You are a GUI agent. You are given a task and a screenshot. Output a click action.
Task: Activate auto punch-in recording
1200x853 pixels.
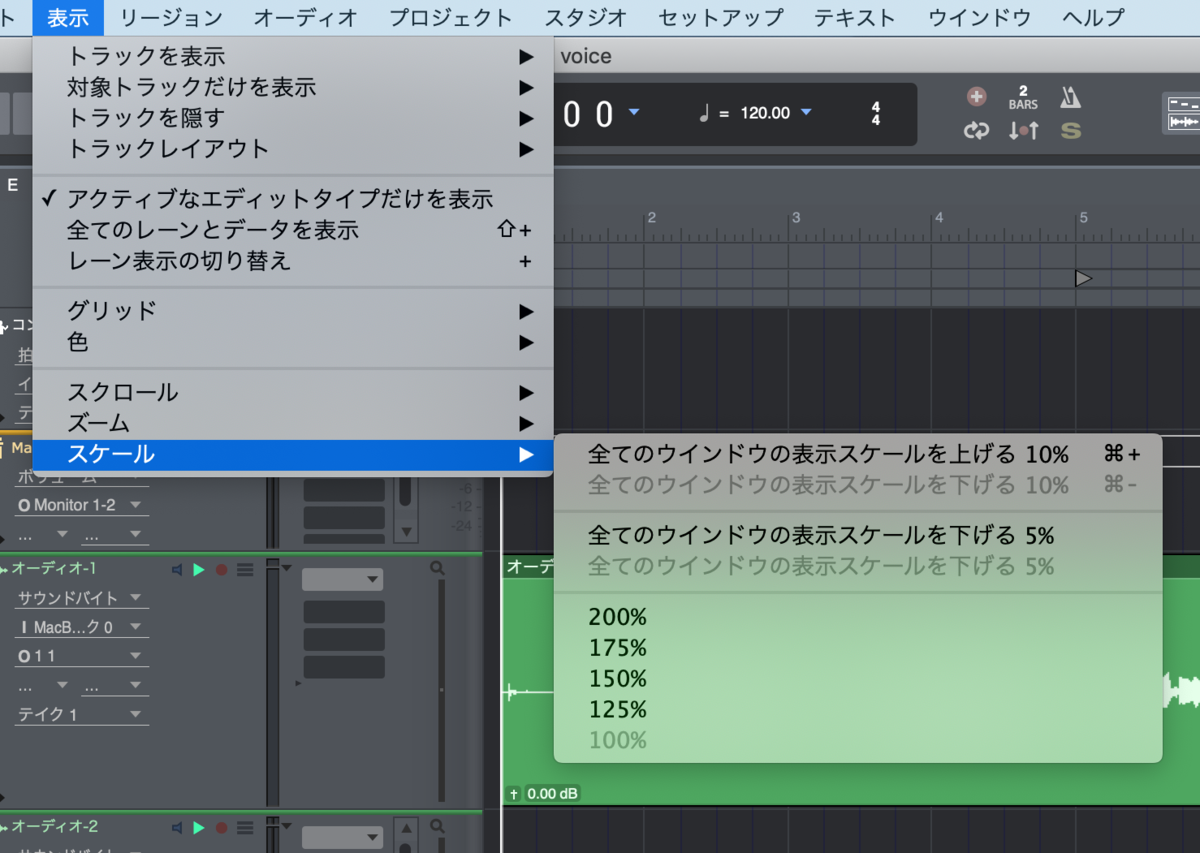[1022, 130]
